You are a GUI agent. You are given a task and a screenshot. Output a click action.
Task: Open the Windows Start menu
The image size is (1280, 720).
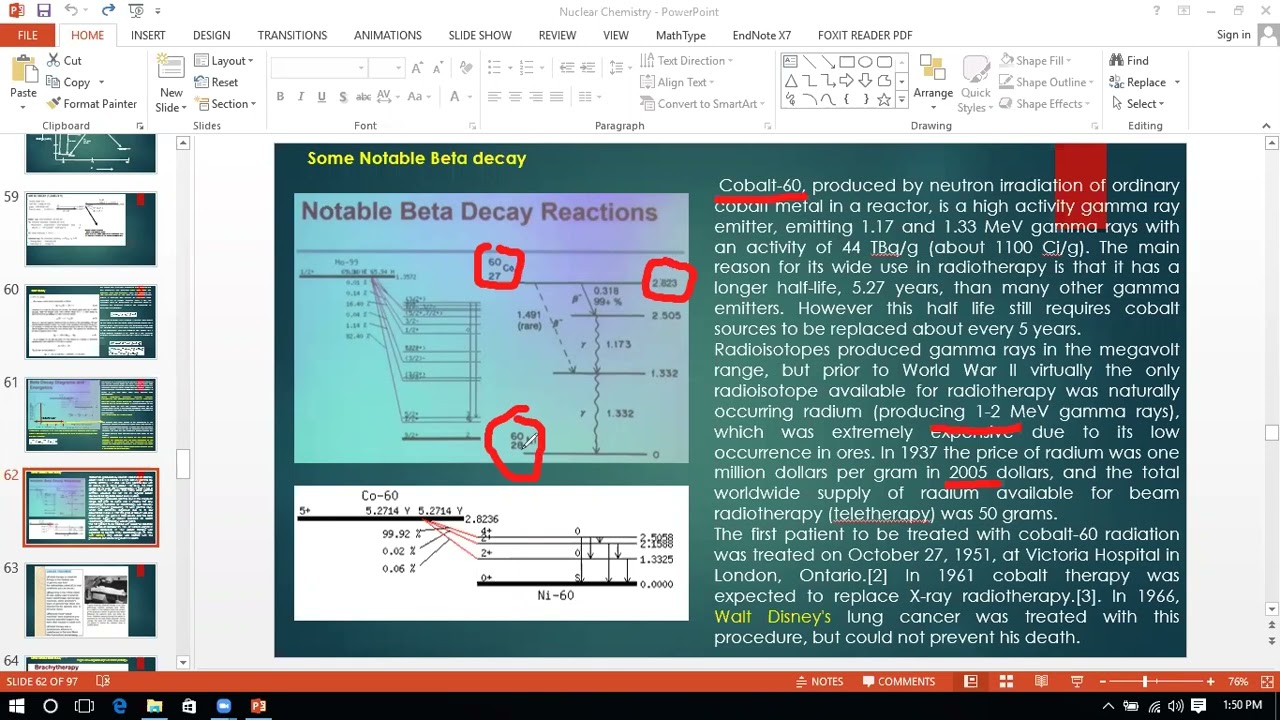point(16,706)
